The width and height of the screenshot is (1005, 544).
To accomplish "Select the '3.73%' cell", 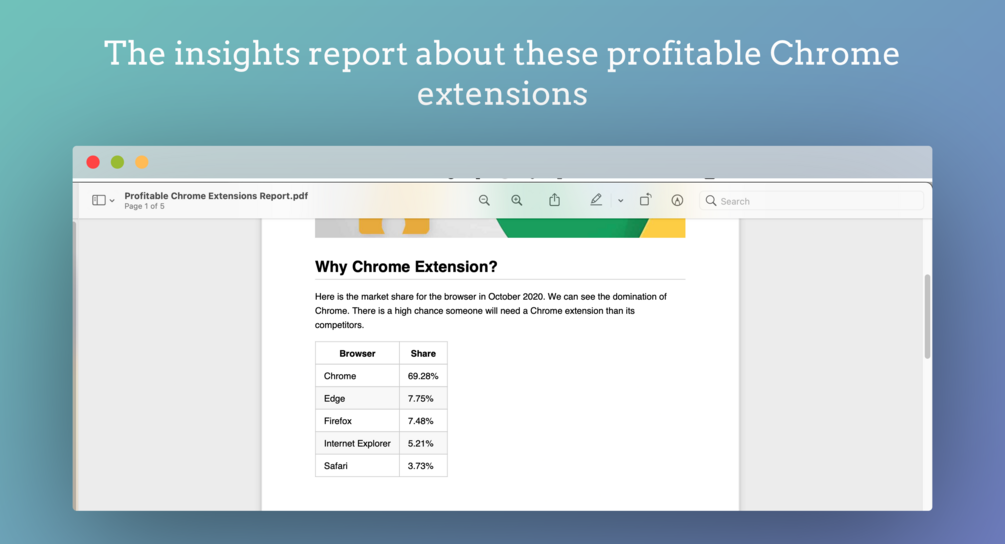I will point(423,466).
